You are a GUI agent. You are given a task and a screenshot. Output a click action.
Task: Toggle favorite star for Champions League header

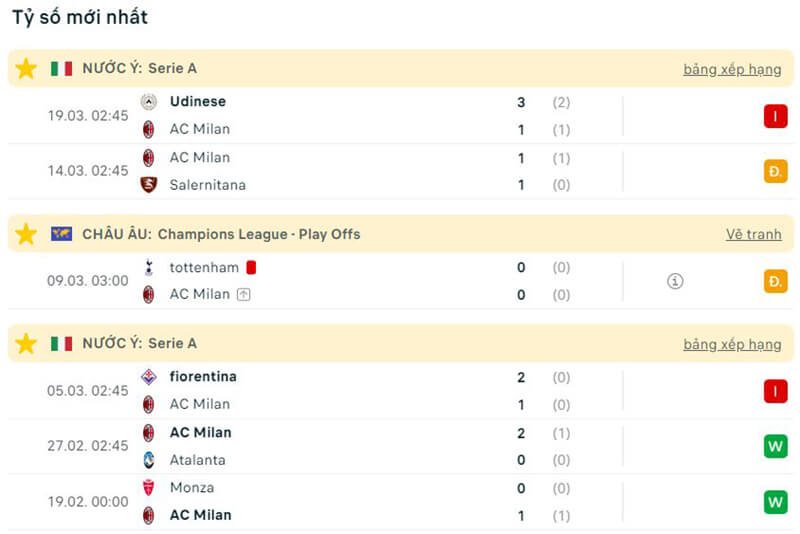pos(26,234)
